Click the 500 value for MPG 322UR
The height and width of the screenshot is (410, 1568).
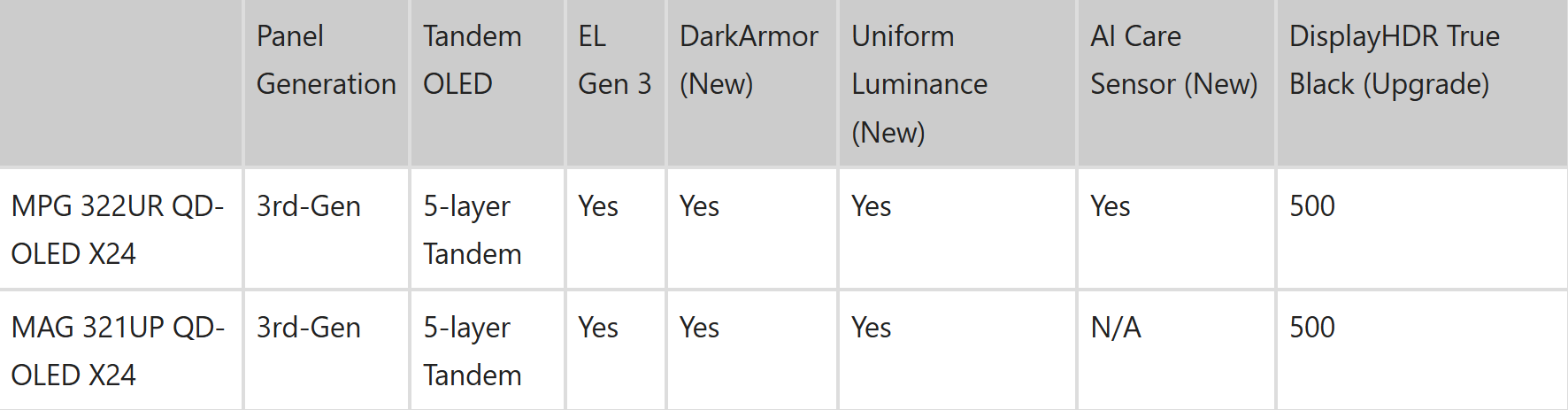click(1312, 206)
